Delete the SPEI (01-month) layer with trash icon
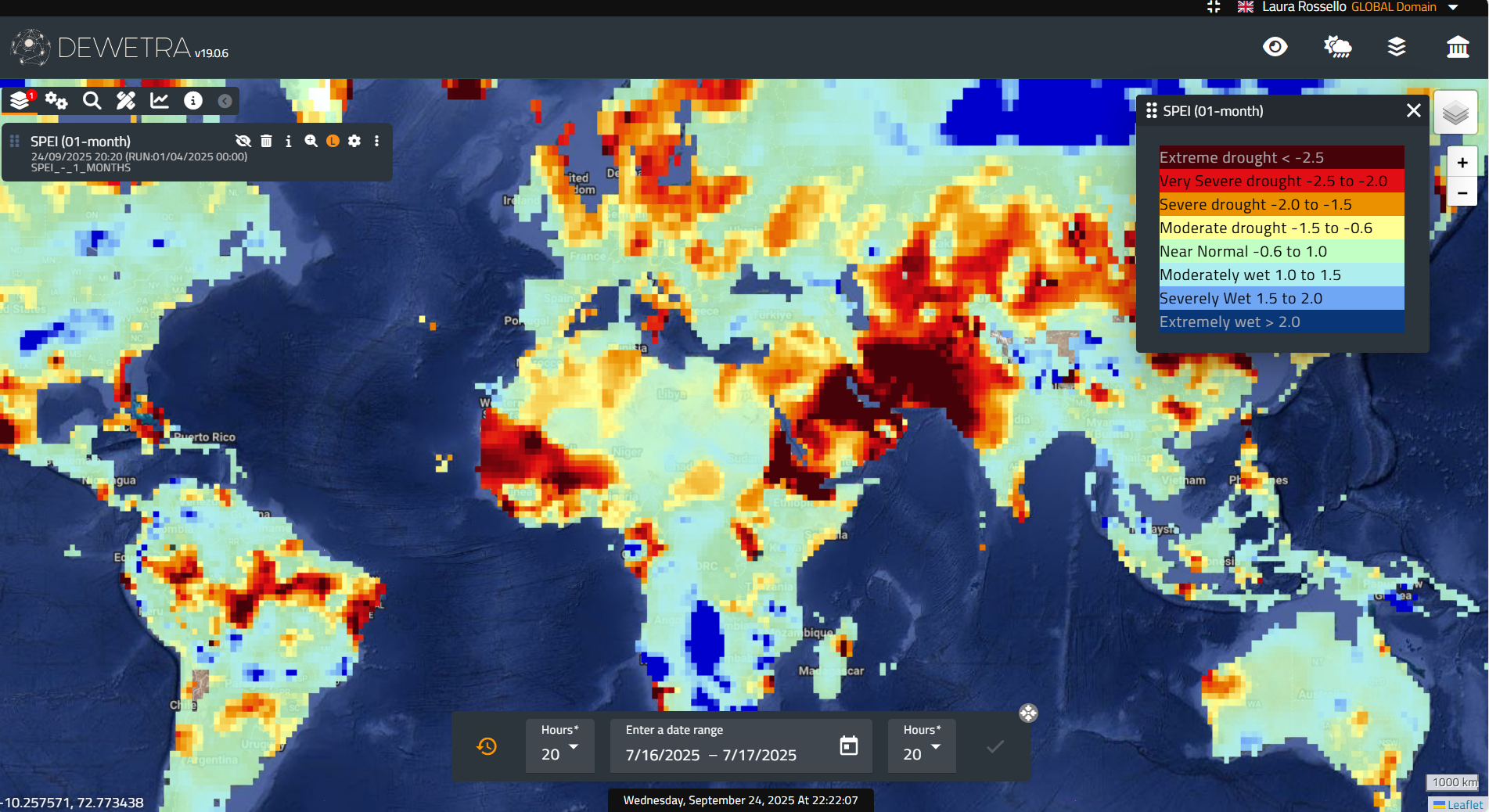1489x812 pixels. click(266, 141)
